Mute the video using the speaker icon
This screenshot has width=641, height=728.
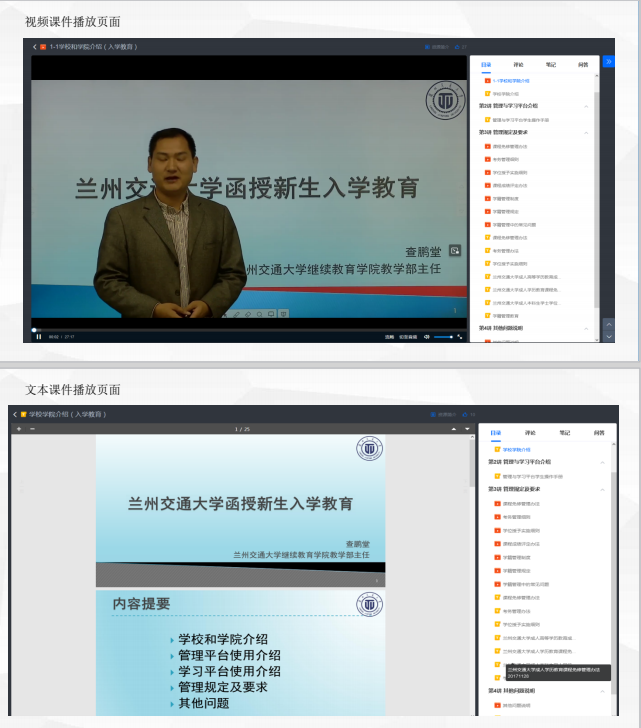click(x=427, y=337)
